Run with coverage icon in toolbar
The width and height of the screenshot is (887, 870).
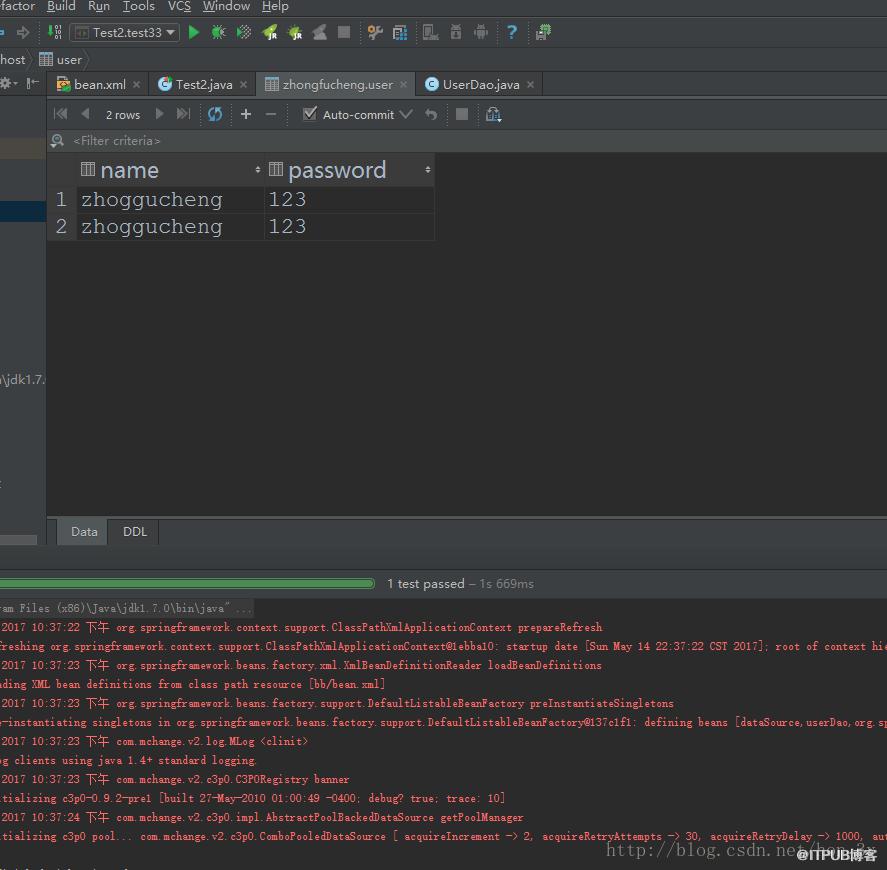click(x=244, y=32)
